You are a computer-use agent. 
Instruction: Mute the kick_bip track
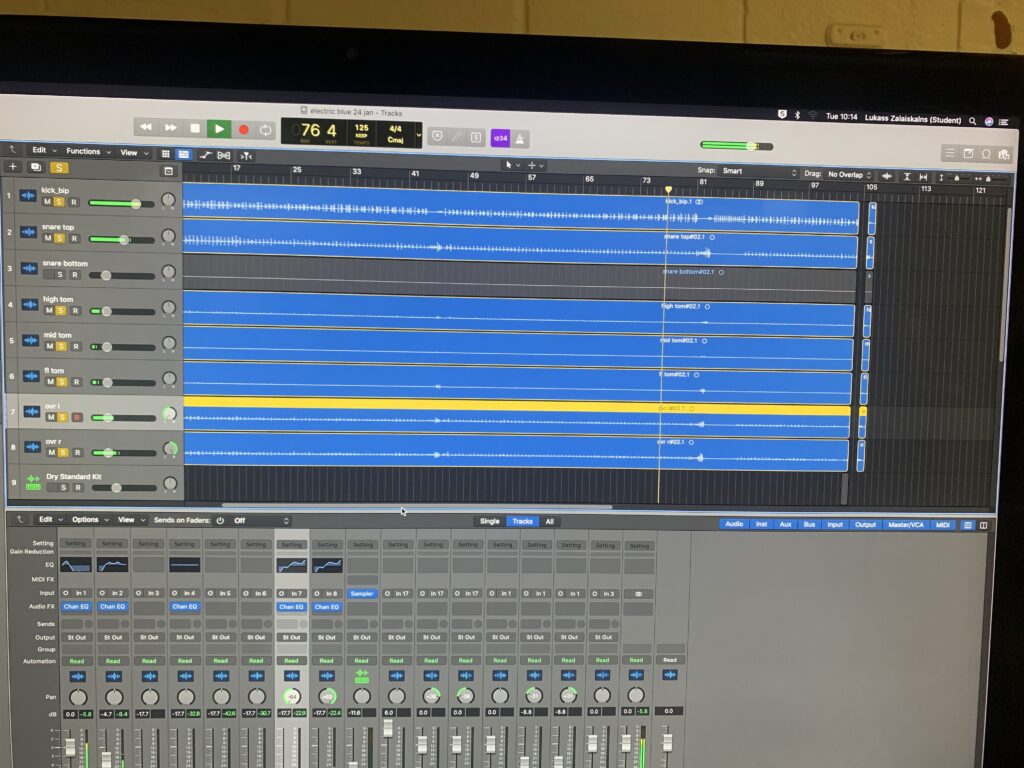point(48,202)
